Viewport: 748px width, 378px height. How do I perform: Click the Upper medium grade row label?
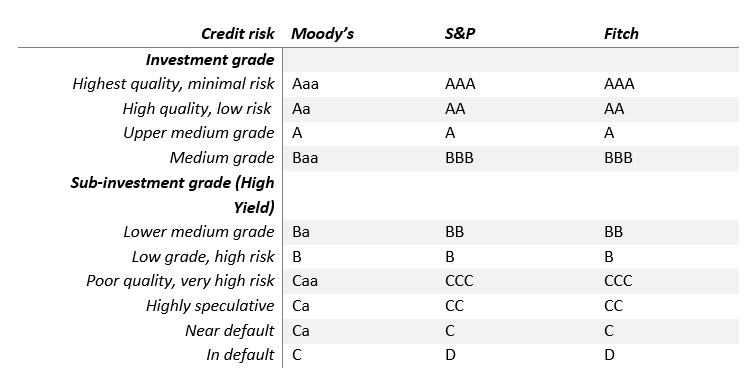[x=198, y=133]
